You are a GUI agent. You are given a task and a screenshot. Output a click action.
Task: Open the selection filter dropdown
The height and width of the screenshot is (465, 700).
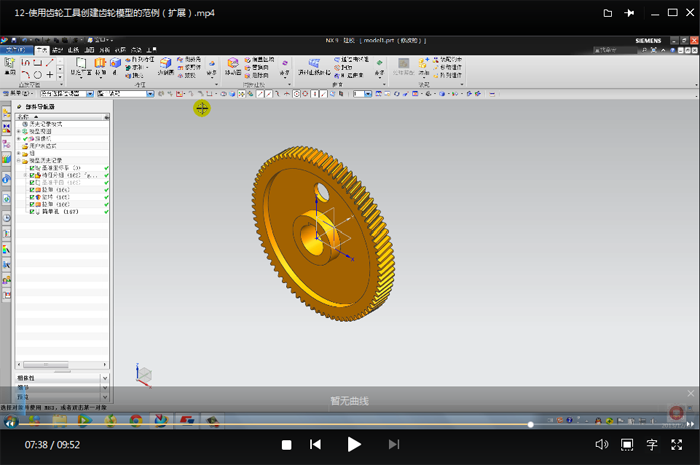88,94
